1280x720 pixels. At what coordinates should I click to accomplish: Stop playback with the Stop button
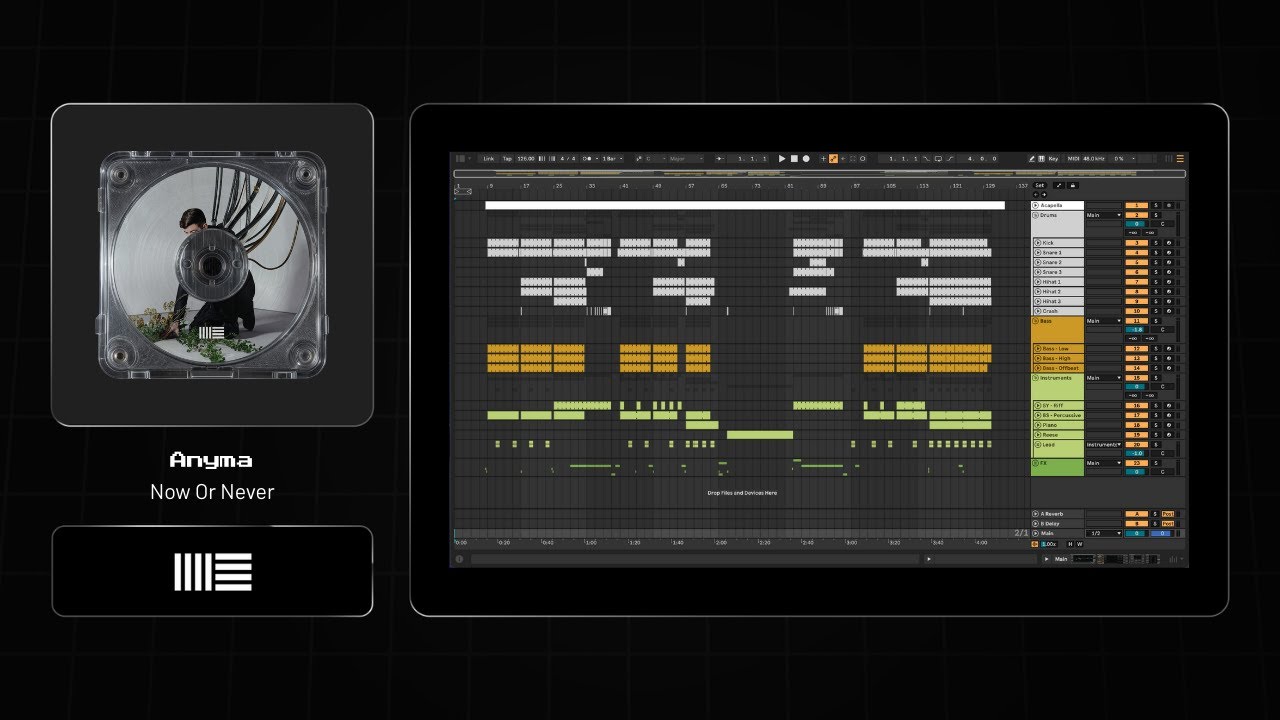pos(794,158)
